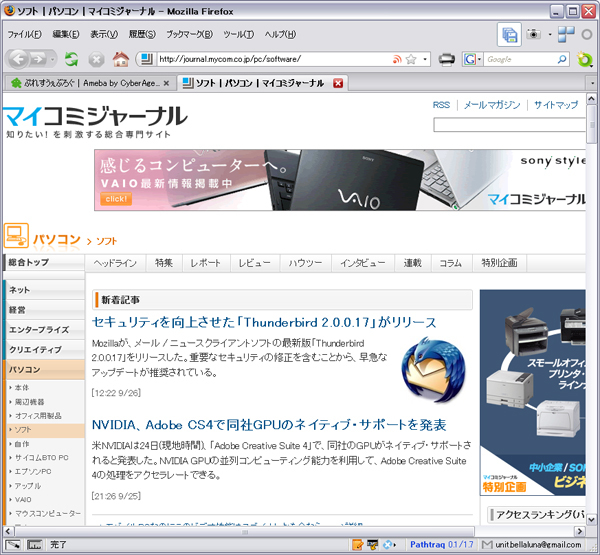Click the Google search input field
The height and width of the screenshot is (555, 600).
tap(519, 59)
